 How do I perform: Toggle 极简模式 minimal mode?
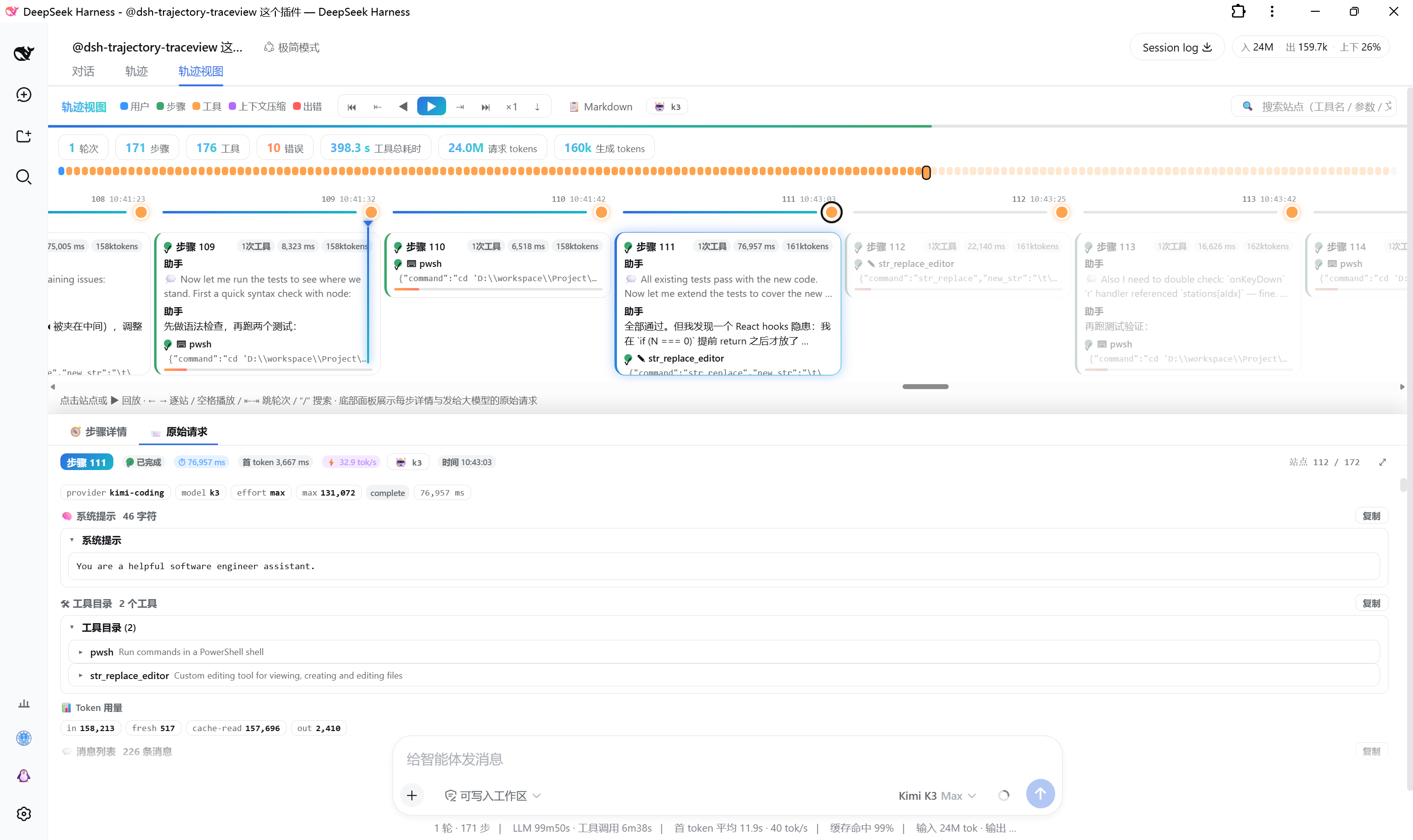[x=292, y=48]
